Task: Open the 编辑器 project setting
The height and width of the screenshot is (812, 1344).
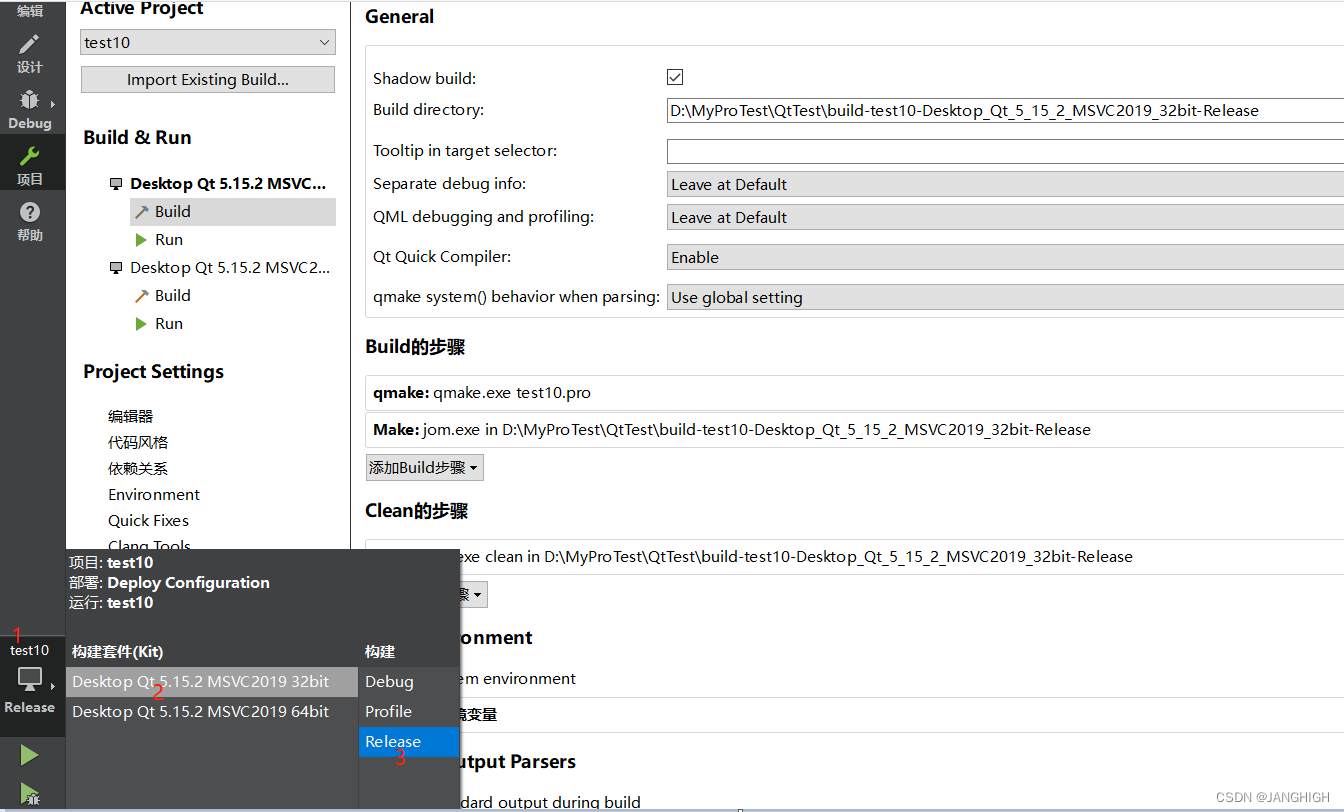Action: coord(131,416)
